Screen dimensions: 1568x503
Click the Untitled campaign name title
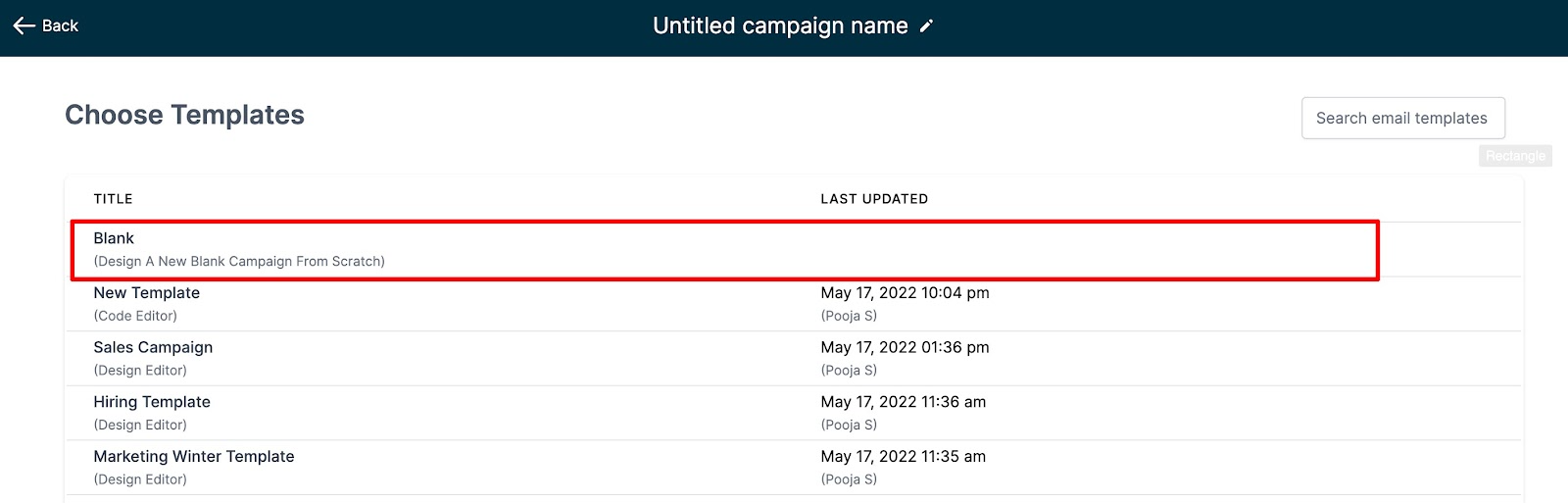point(780,25)
